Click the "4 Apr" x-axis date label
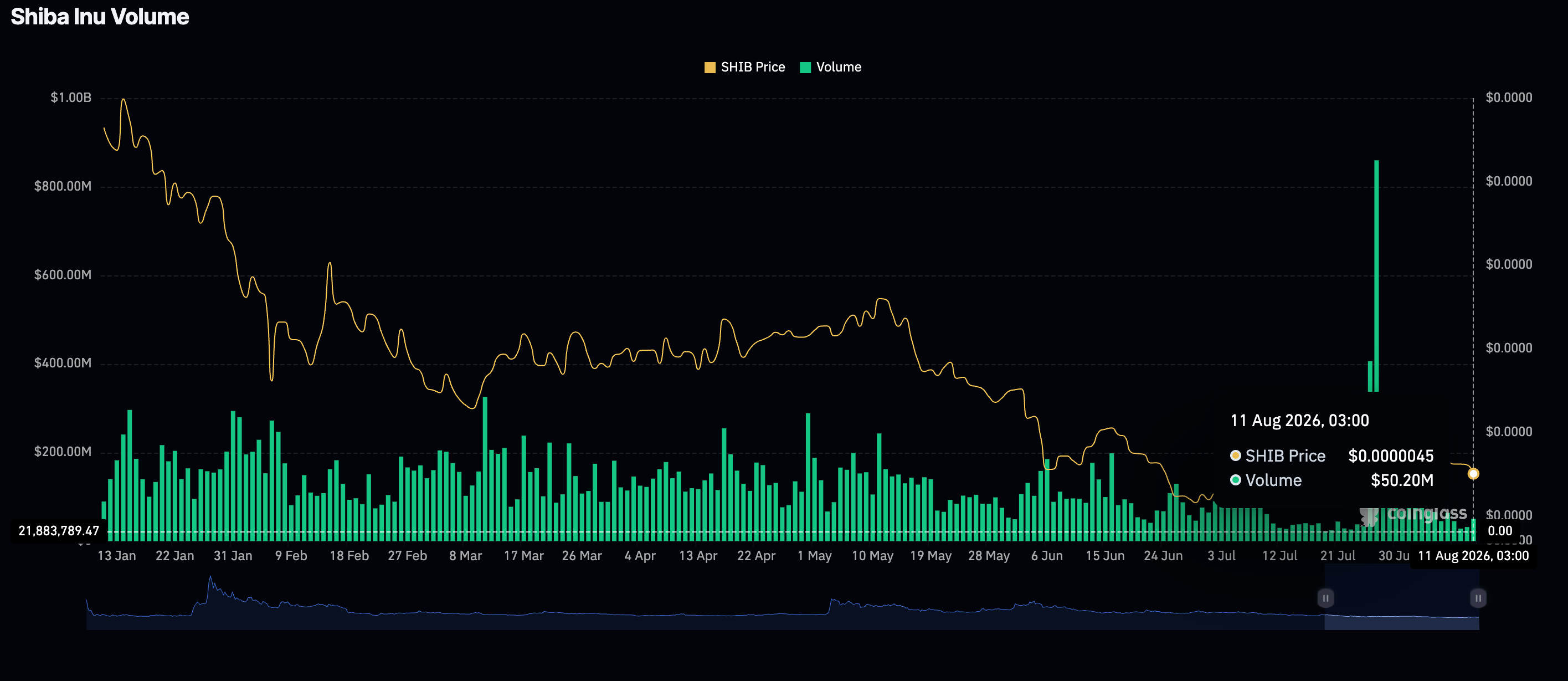Screen dimensions: 1568x681 [640, 556]
